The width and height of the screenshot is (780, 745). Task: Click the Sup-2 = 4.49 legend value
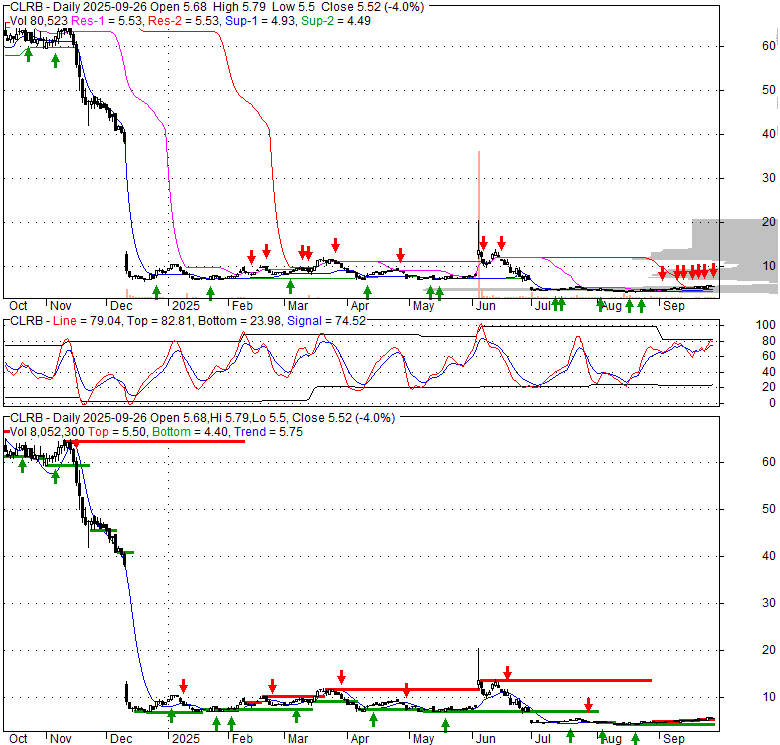point(336,21)
